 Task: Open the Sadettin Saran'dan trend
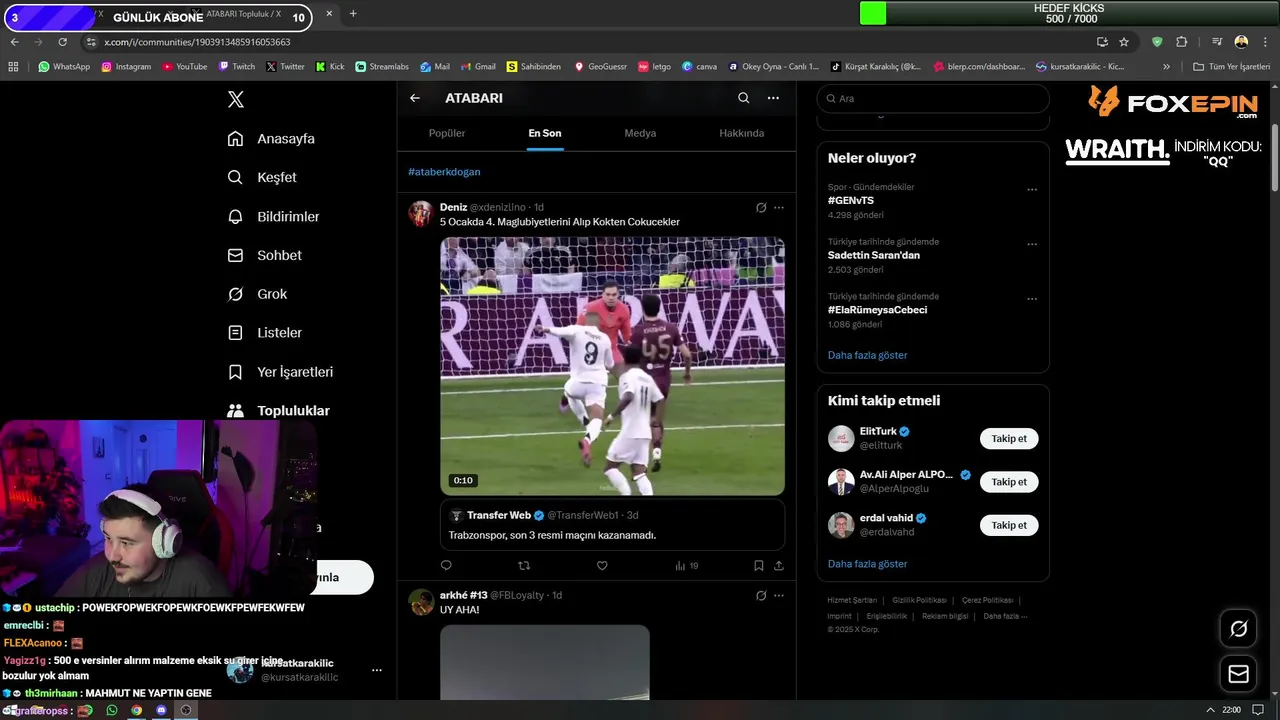tap(873, 255)
